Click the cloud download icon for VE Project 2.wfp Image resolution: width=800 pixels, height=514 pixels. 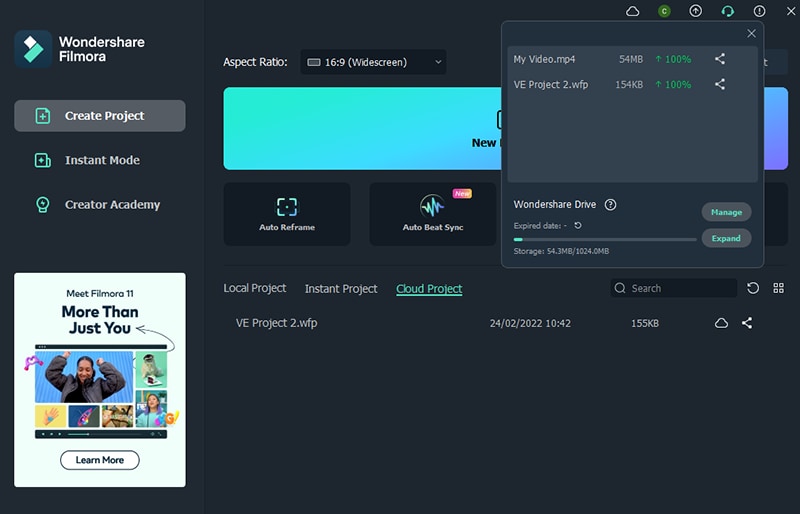point(721,323)
